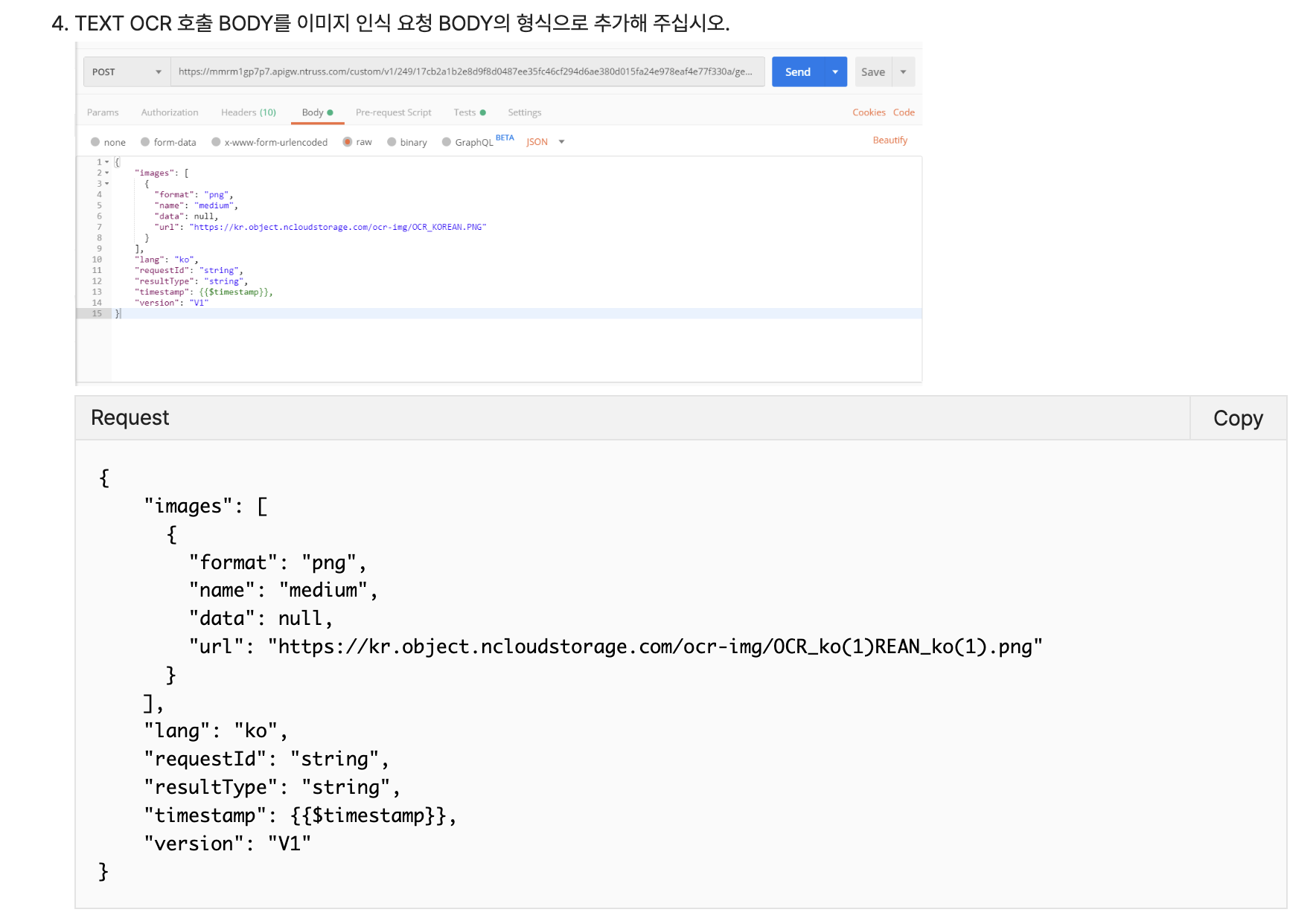
Task: Open the Save dropdown arrow menu
Action: point(903,71)
